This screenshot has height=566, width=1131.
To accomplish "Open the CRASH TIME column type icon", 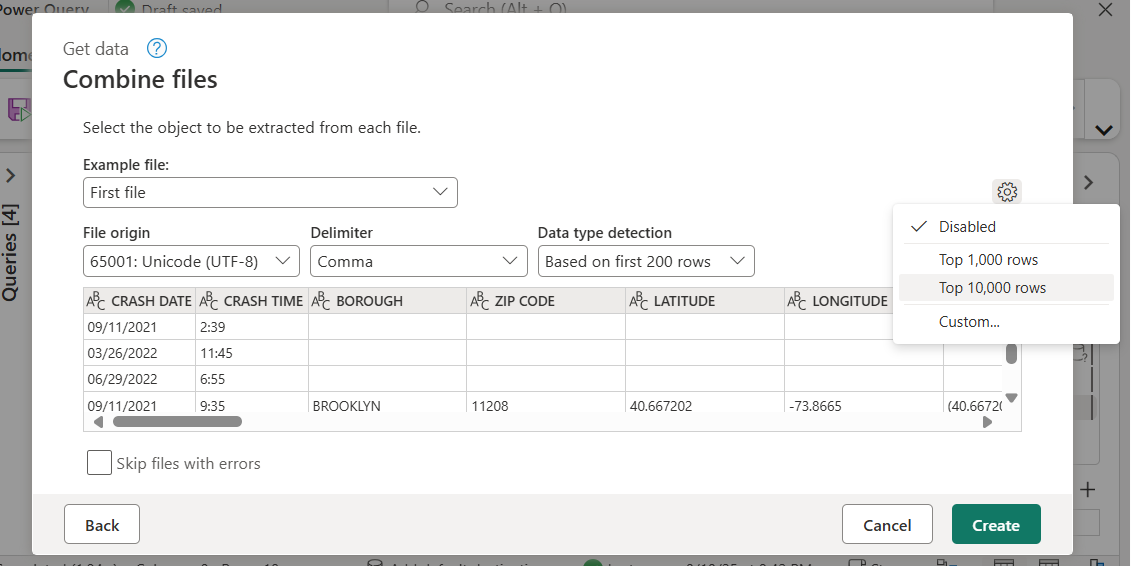I will 208,301.
